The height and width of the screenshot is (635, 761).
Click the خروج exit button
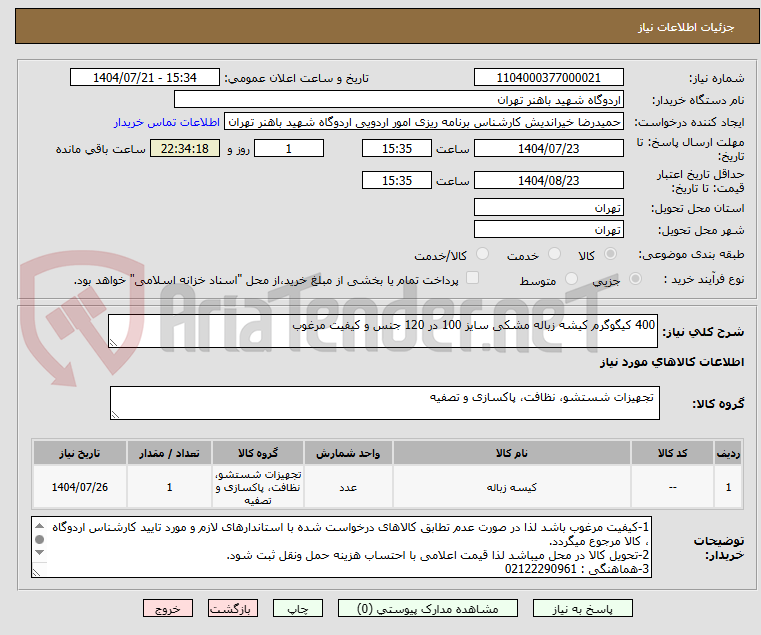168,608
